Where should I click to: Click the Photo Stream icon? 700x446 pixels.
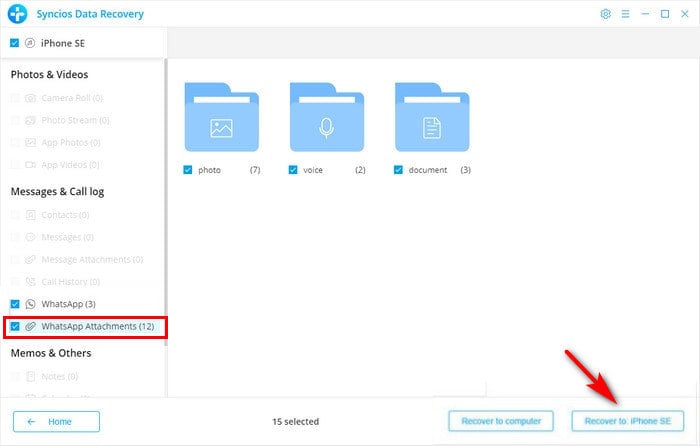pos(30,120)
